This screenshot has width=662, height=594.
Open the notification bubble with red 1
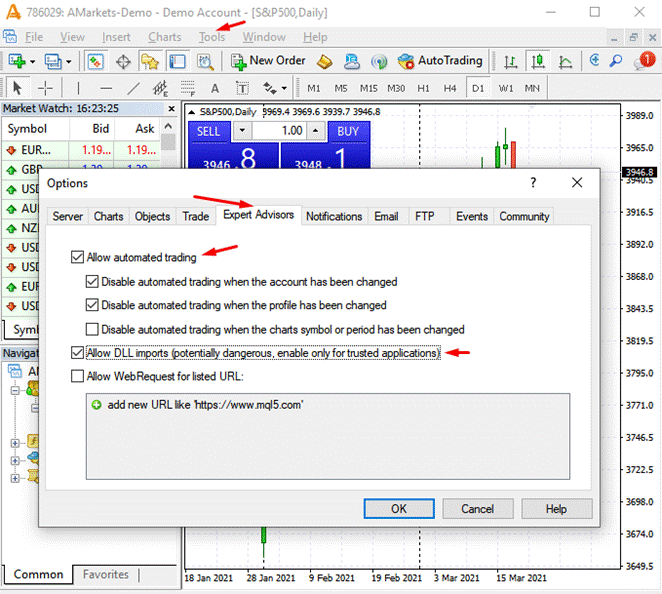coord(644,61)
